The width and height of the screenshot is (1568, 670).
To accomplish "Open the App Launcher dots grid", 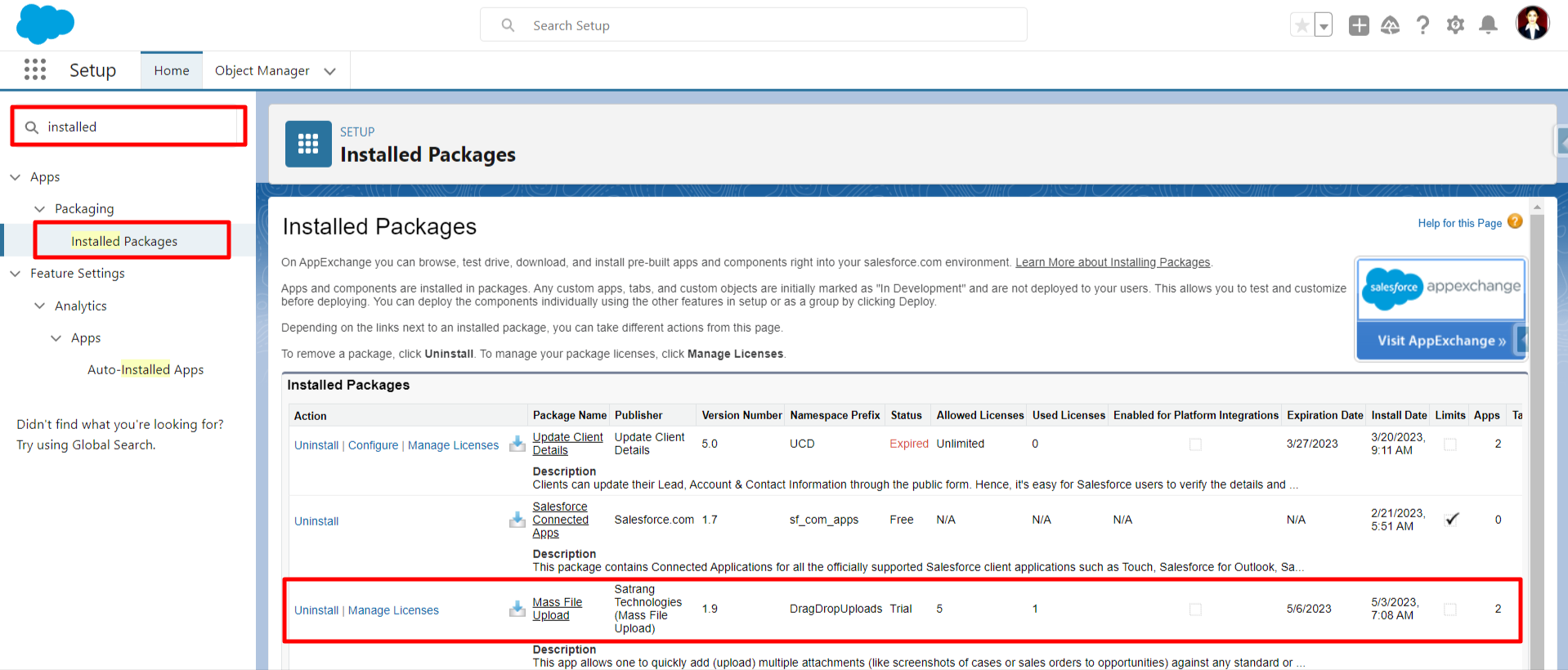I will tap(35, 69).
